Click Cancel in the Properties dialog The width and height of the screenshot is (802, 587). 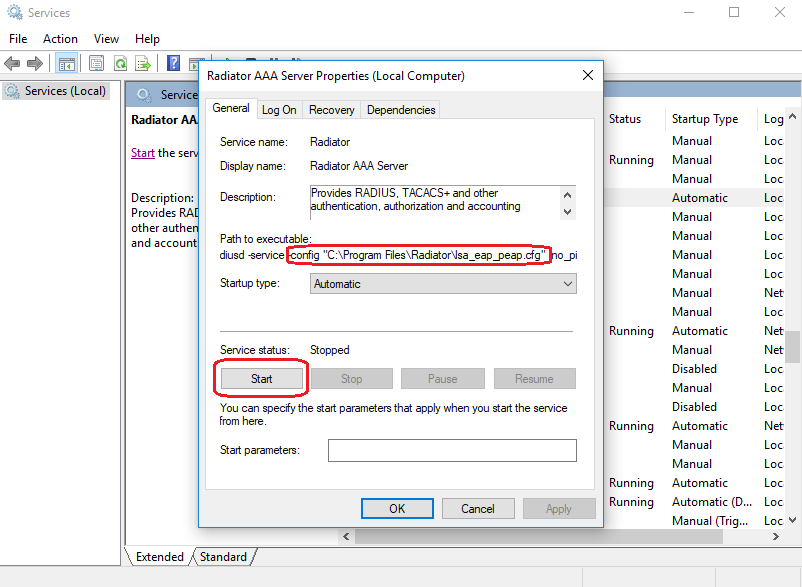tap(478, 509)
